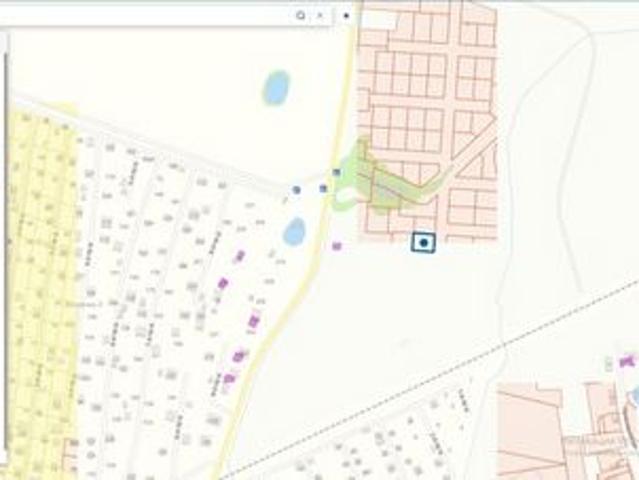Image resolution: width=639 pixels, height=480 pixels.
Task: Click the purple marker just right of the yellow road
Action: [337, 246]
